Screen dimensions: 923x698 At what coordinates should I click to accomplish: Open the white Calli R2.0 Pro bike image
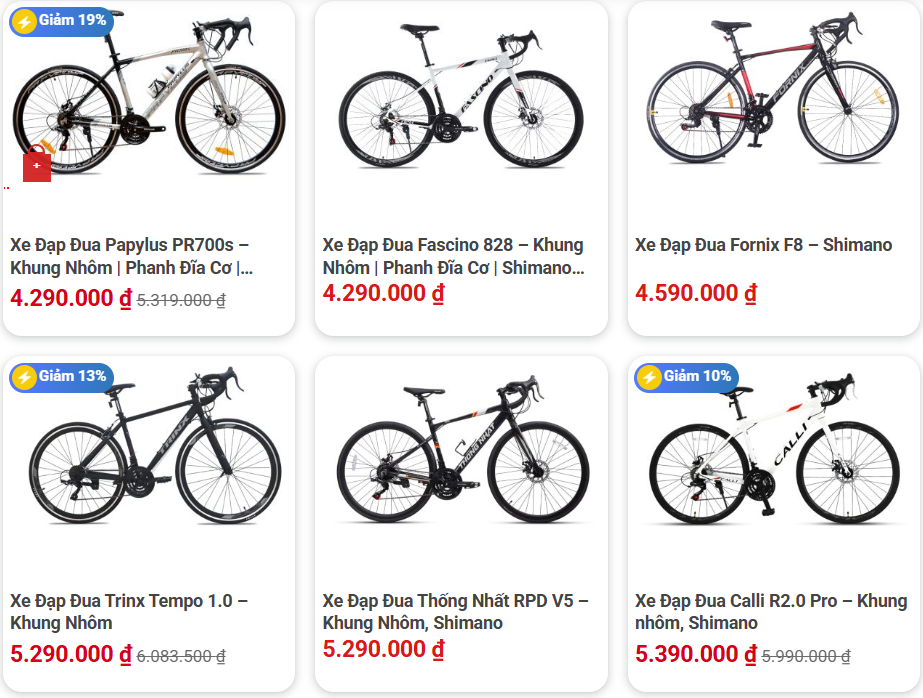pyautogui.click(x=773, y=450)
